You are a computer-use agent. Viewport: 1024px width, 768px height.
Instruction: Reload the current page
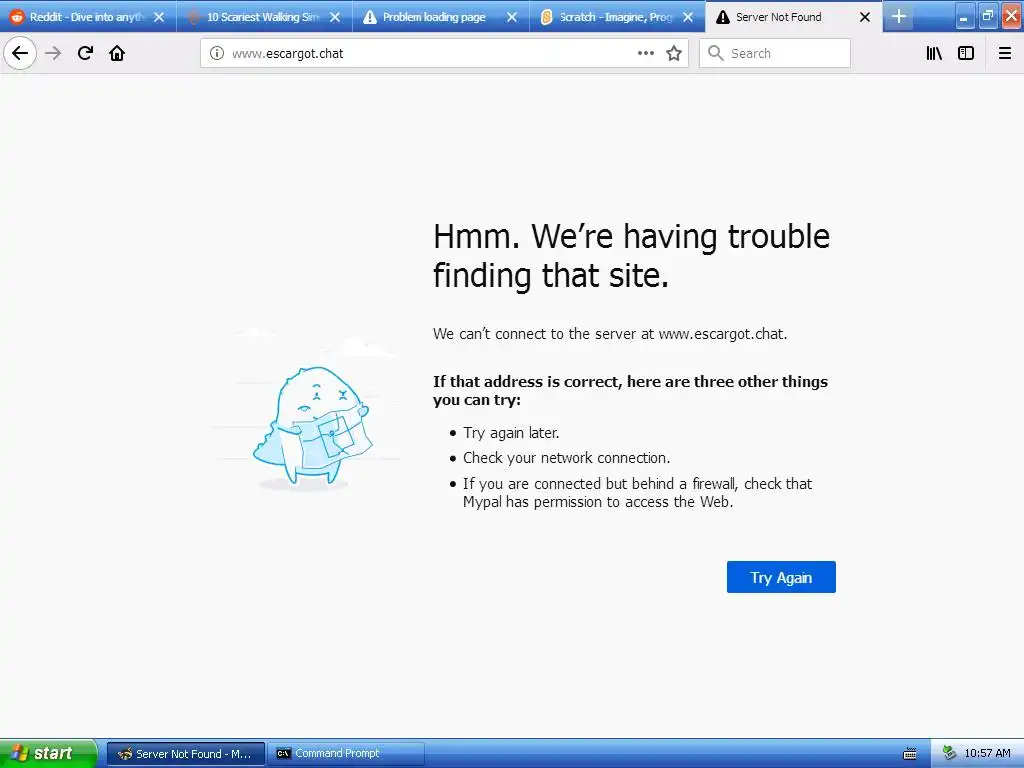pos(86,53)
